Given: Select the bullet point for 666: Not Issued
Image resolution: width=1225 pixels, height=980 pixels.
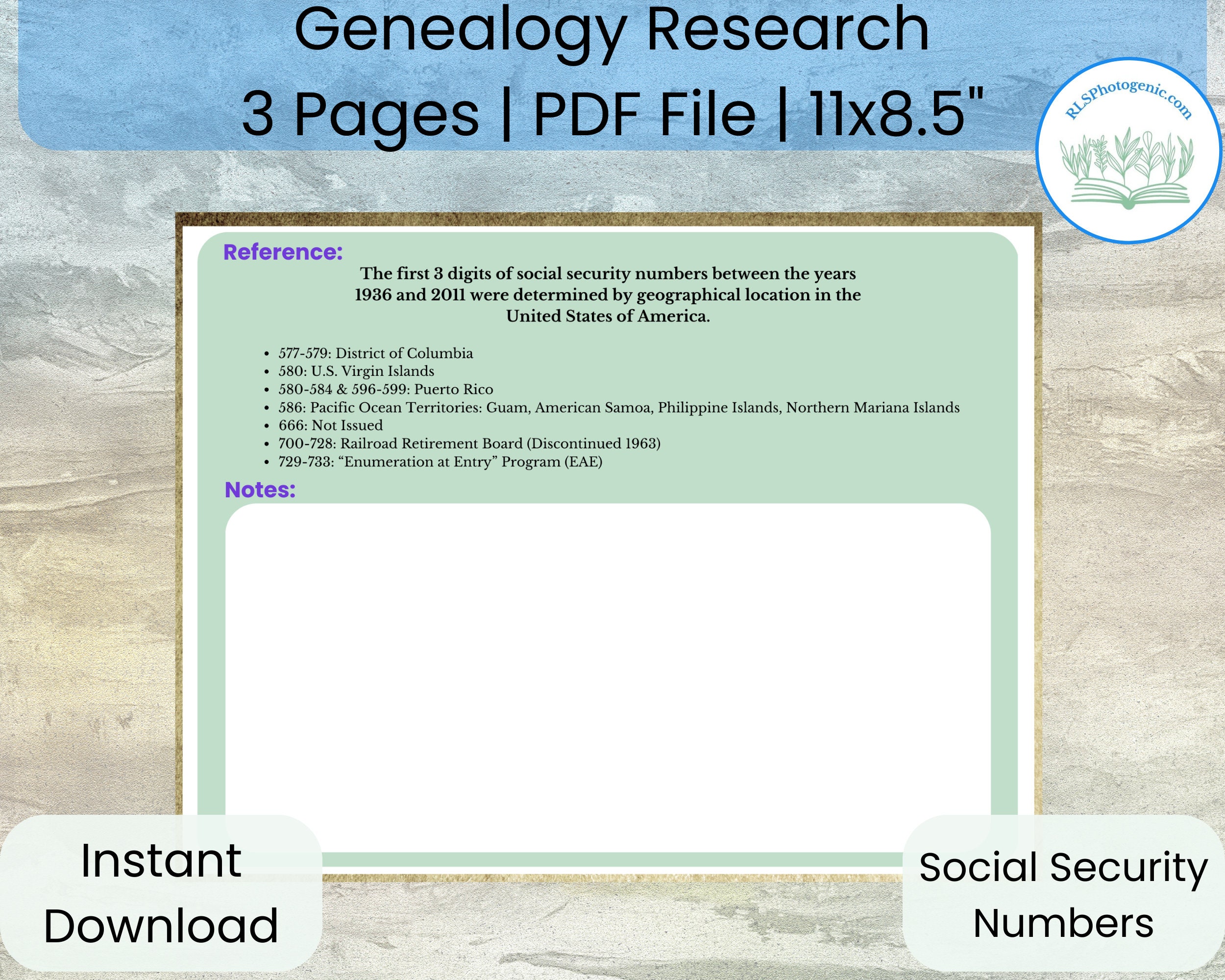Looking at the screenshot, I should 268,426.
